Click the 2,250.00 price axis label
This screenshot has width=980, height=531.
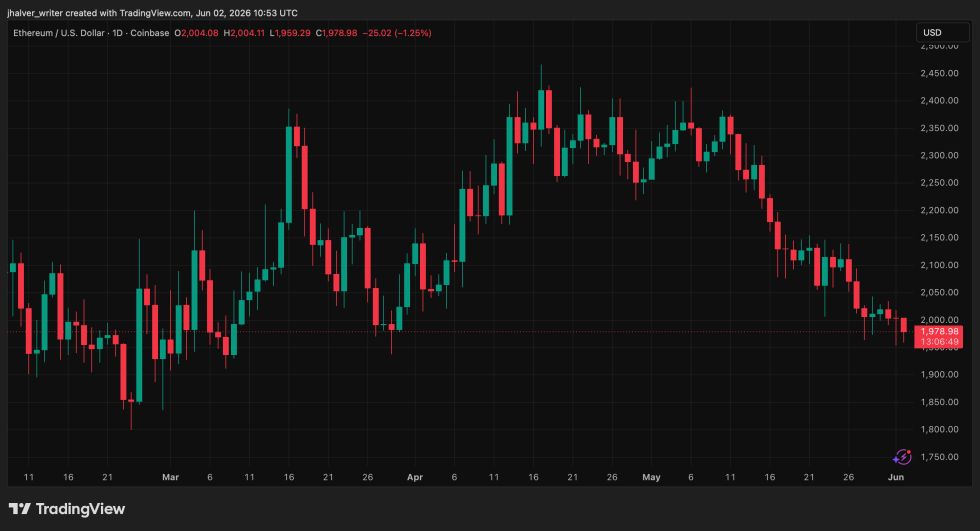point(939,183)
